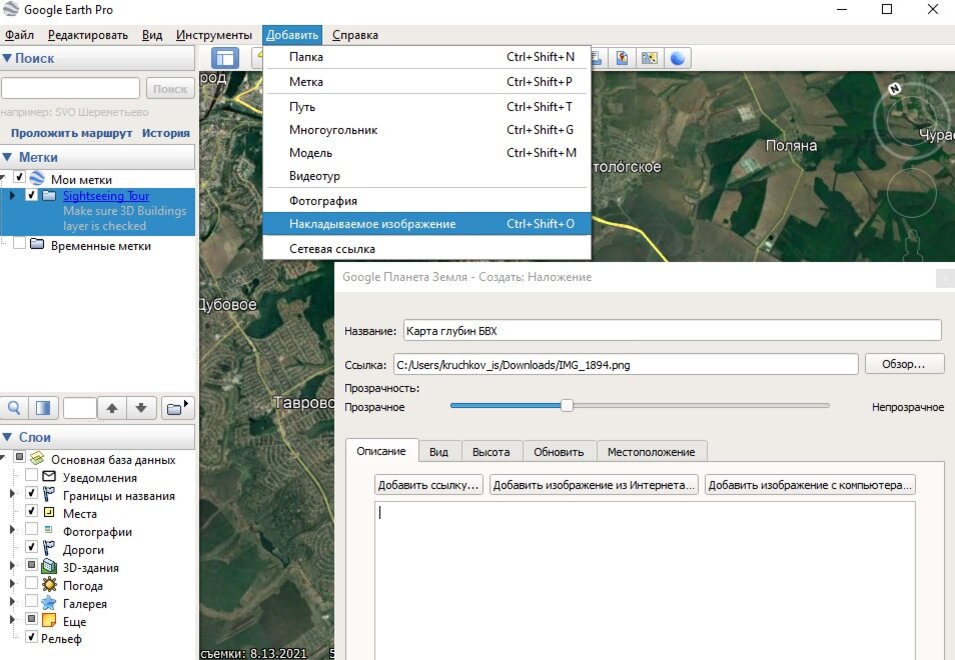Collapse the Поиск panel triangle

[7, 58]
